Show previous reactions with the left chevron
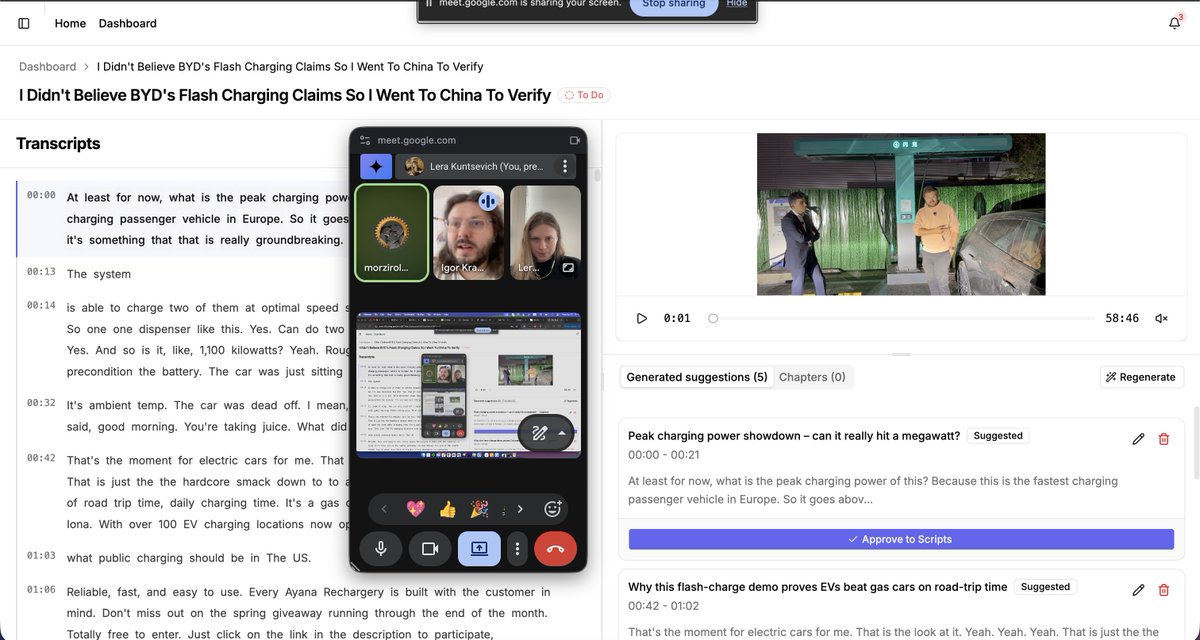Screen dimensions: 1200x640 point(384,509)
